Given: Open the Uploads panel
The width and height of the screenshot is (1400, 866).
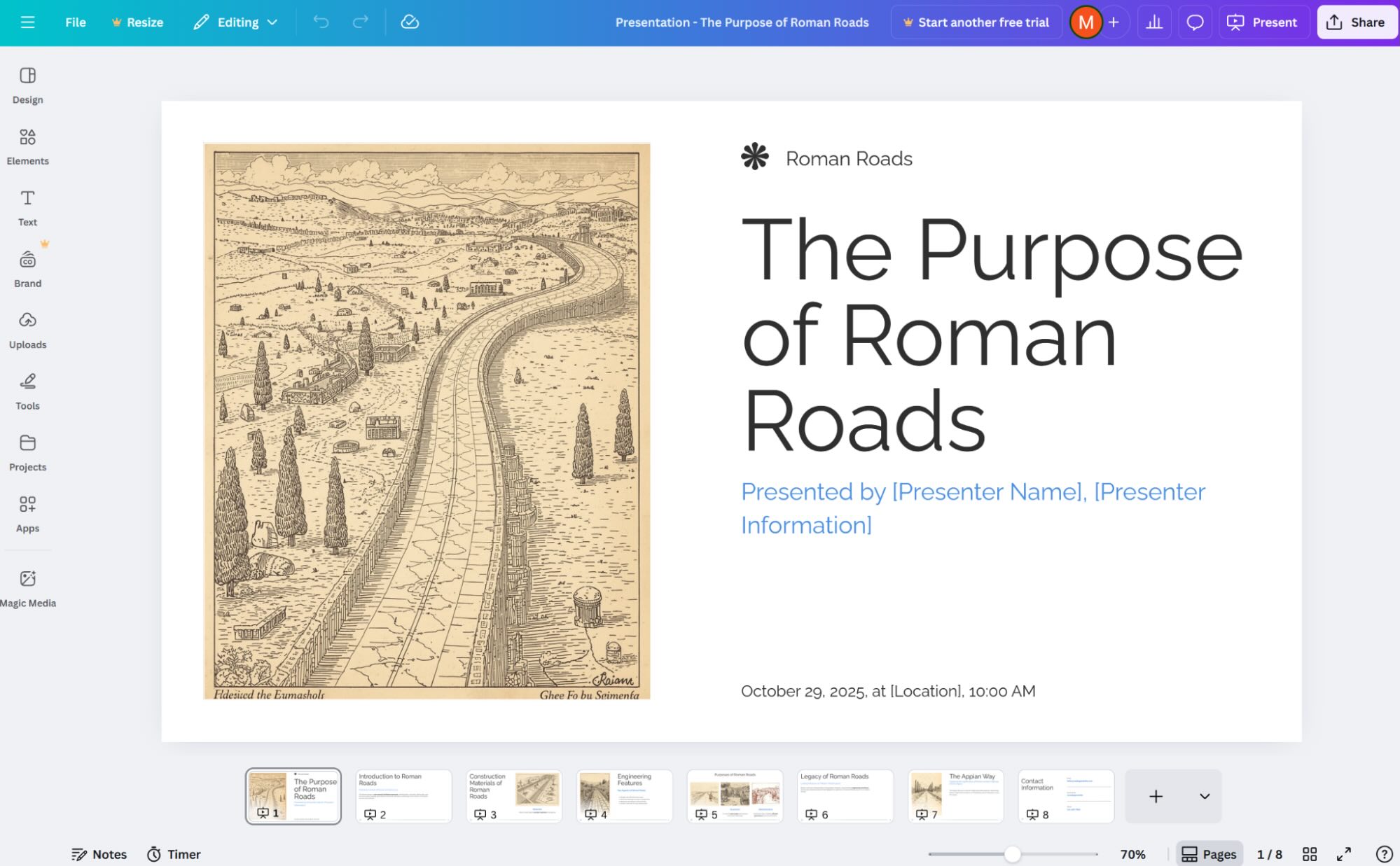Looking at the screenshot, I should pos(27,329).
